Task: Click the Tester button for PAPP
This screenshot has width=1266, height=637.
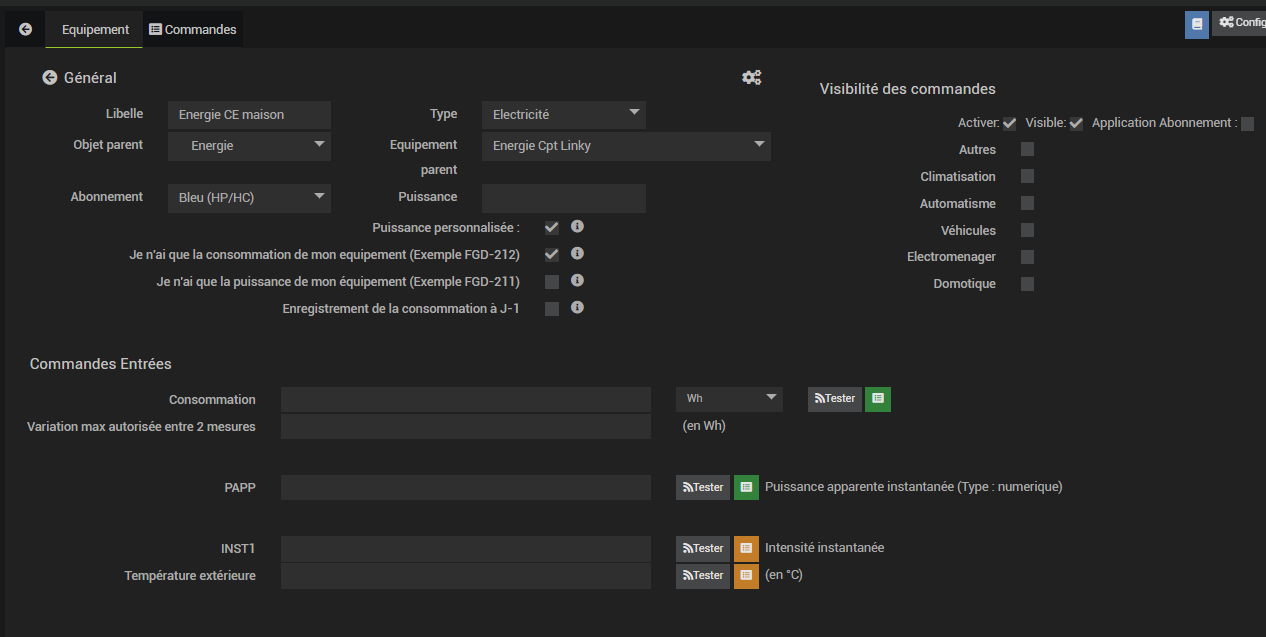Action: click(x=703, y=487)
